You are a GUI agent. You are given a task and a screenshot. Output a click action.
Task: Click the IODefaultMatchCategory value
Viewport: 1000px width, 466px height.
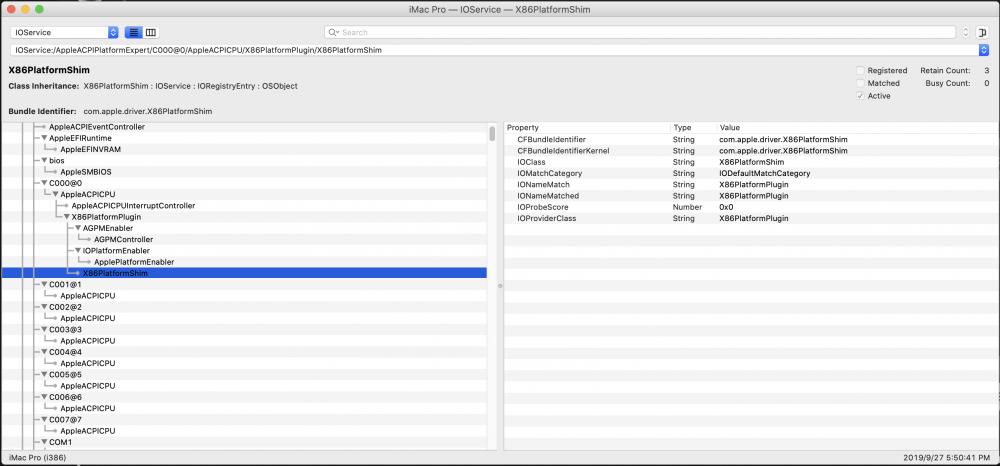764,173
